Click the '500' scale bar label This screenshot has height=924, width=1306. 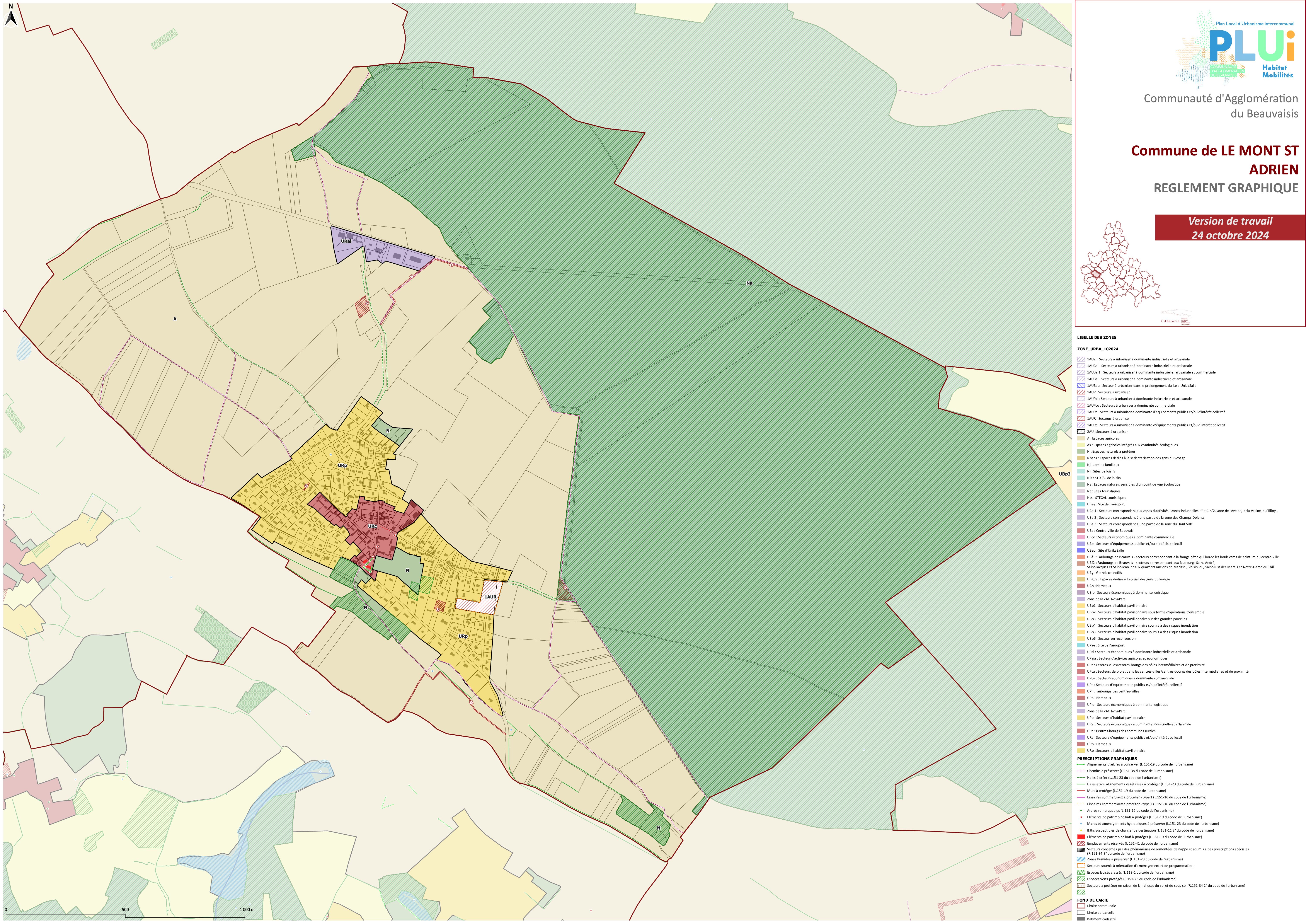pyautogui.click(x=125, y=910)
